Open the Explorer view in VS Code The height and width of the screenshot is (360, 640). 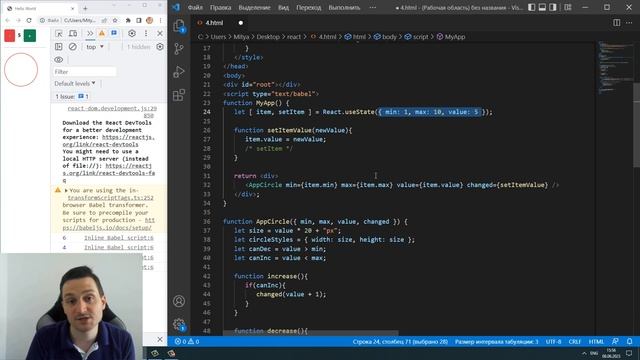(x=179, y=26)
